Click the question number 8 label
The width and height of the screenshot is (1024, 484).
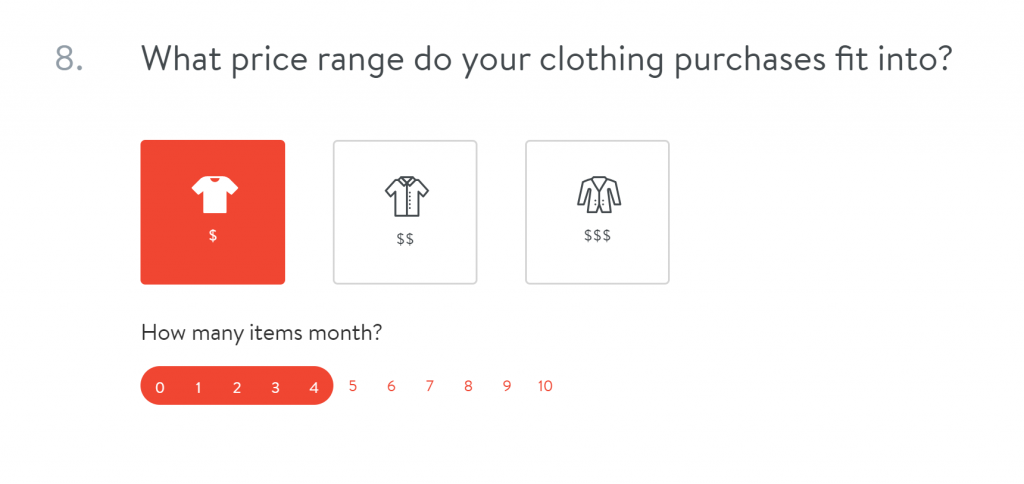coord(69,58)
